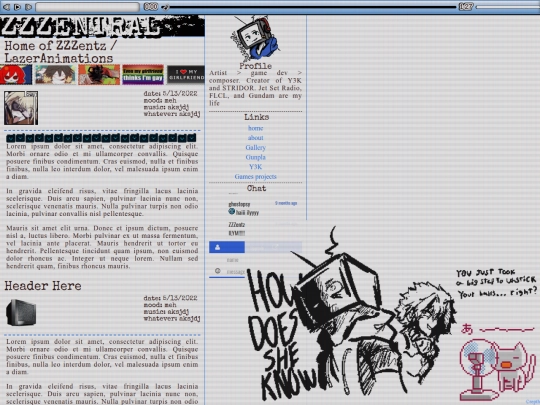Image resolution: width=540 pixels, height=405 pixels.
Task: Open the Gallery link
Action: click(256, 147)
